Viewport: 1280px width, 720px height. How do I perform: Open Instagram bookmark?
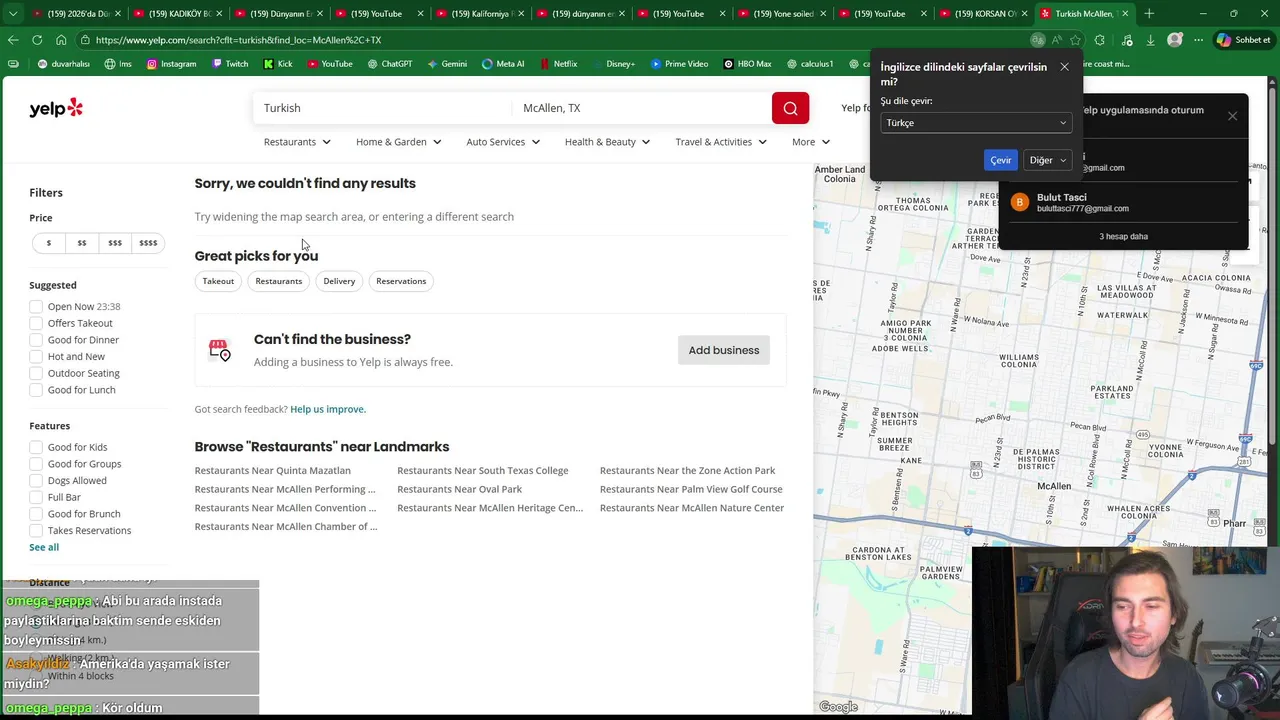tap(171, 64)
